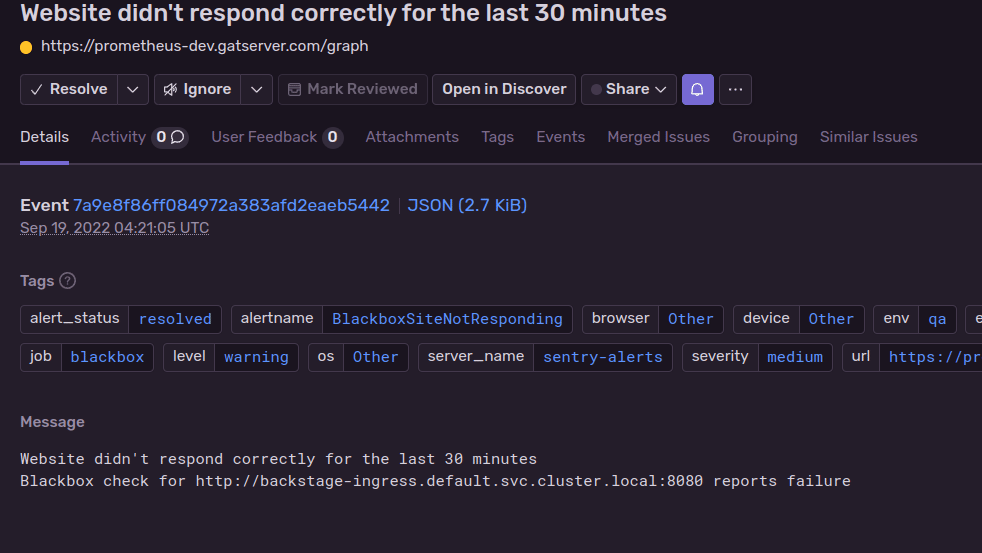Click Open in Discover button
Screen dimensions: 982x553
point(504,89)
